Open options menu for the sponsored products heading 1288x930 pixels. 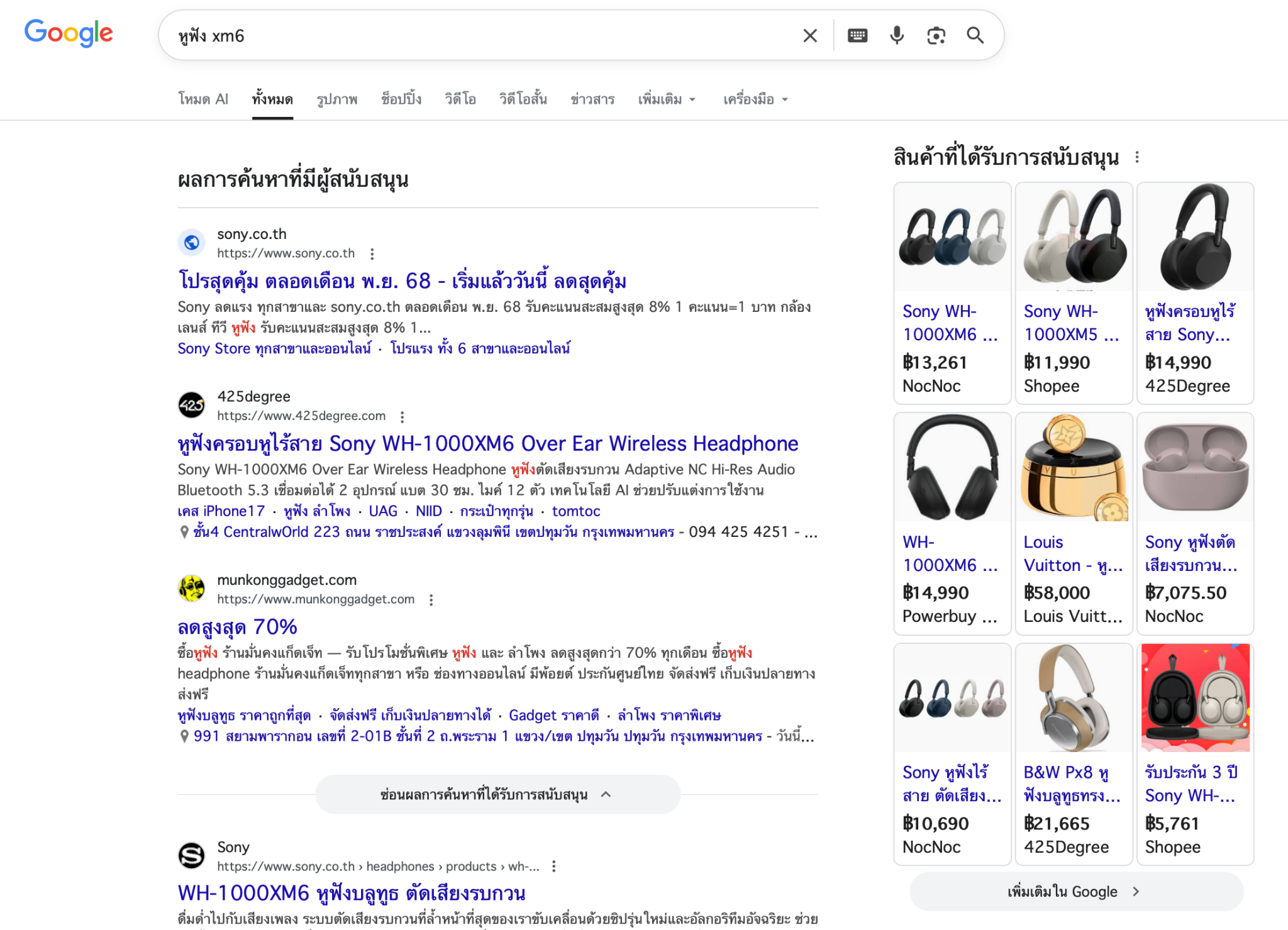click(x=1137, y=157)
